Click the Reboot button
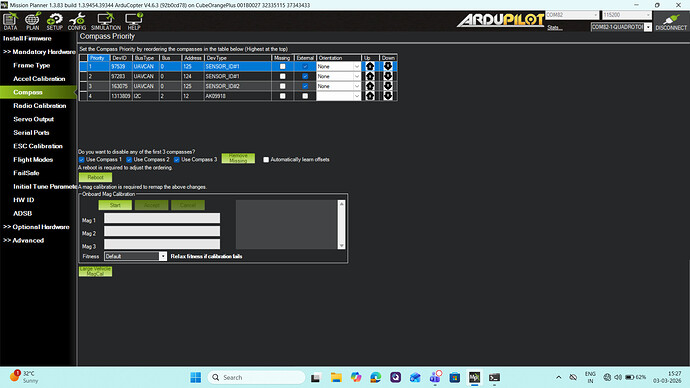This screenshot has width=690, height=388. [x=95, y=177]
